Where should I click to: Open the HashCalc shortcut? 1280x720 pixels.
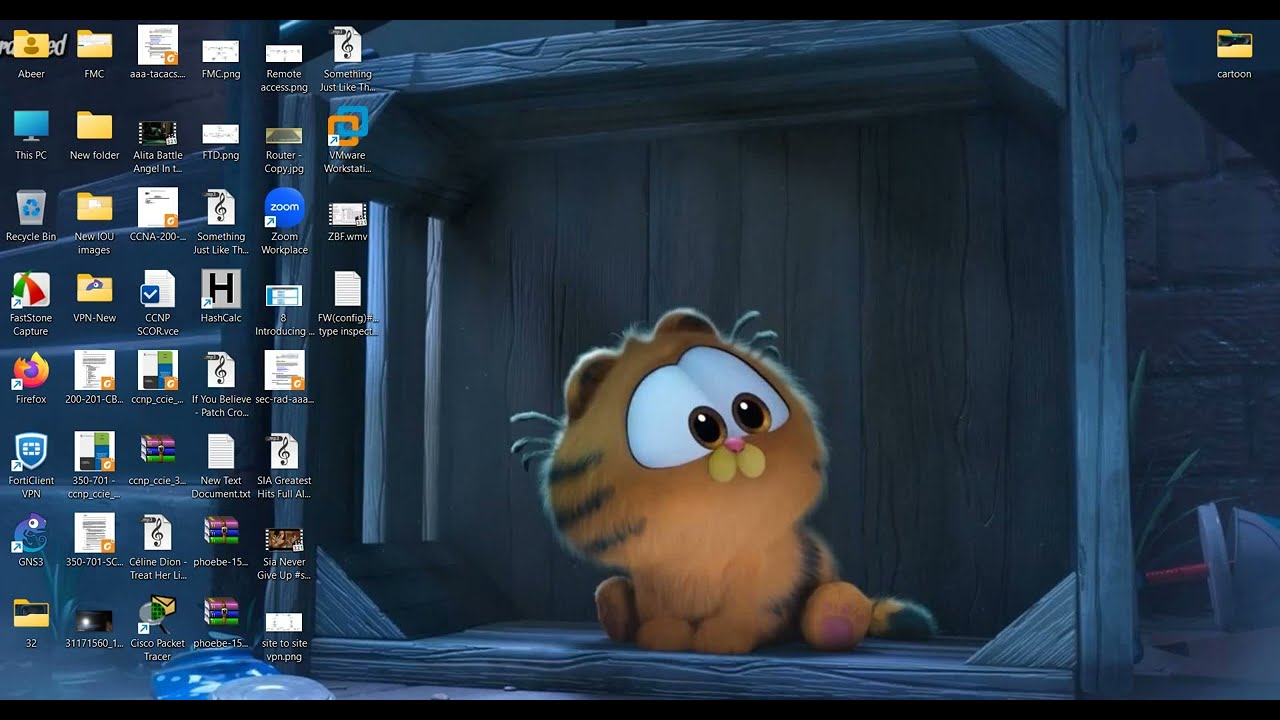[x=221, y=297]
